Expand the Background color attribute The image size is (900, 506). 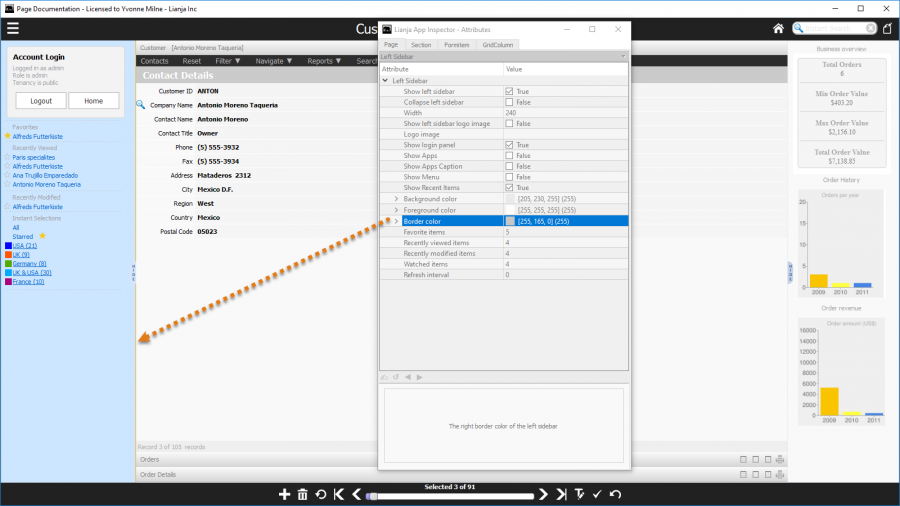[x=396, y=199]
